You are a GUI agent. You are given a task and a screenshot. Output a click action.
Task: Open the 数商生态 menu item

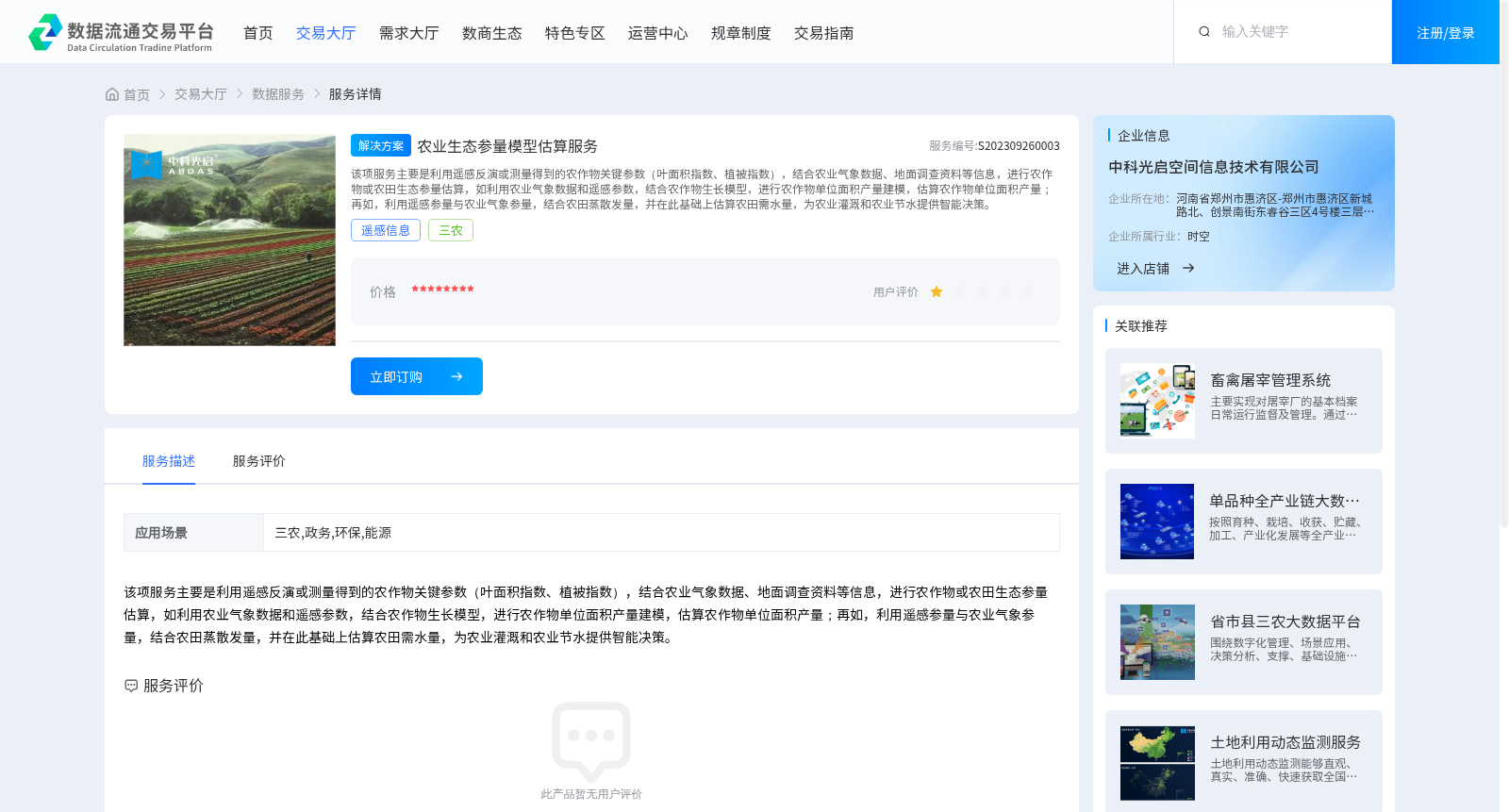tap(492, 33)
